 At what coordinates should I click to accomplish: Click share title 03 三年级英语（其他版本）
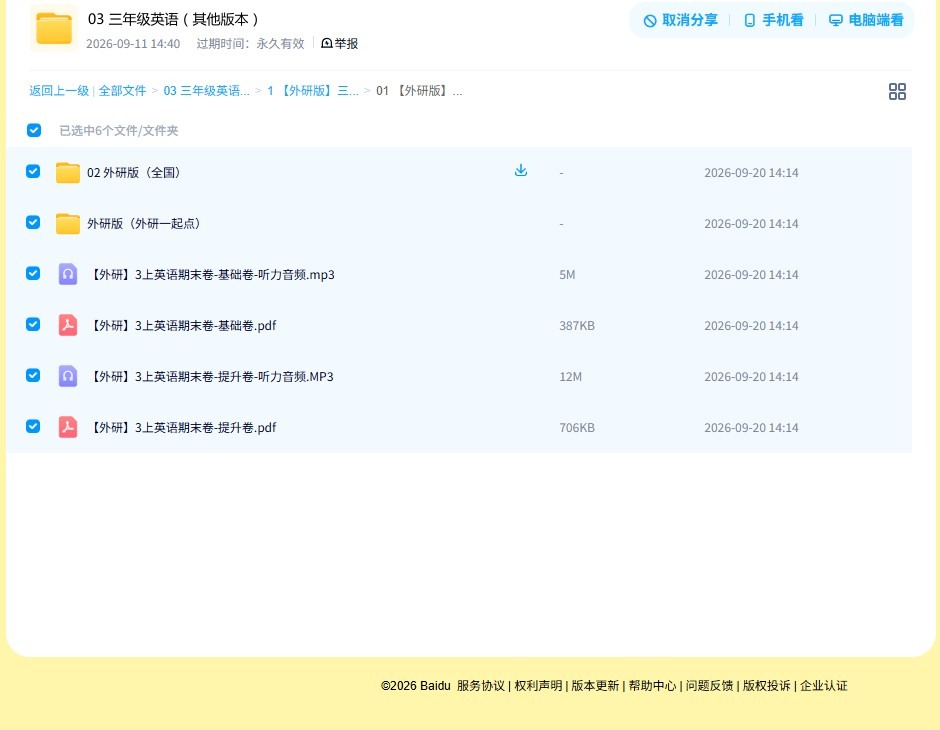click(173, 19)
